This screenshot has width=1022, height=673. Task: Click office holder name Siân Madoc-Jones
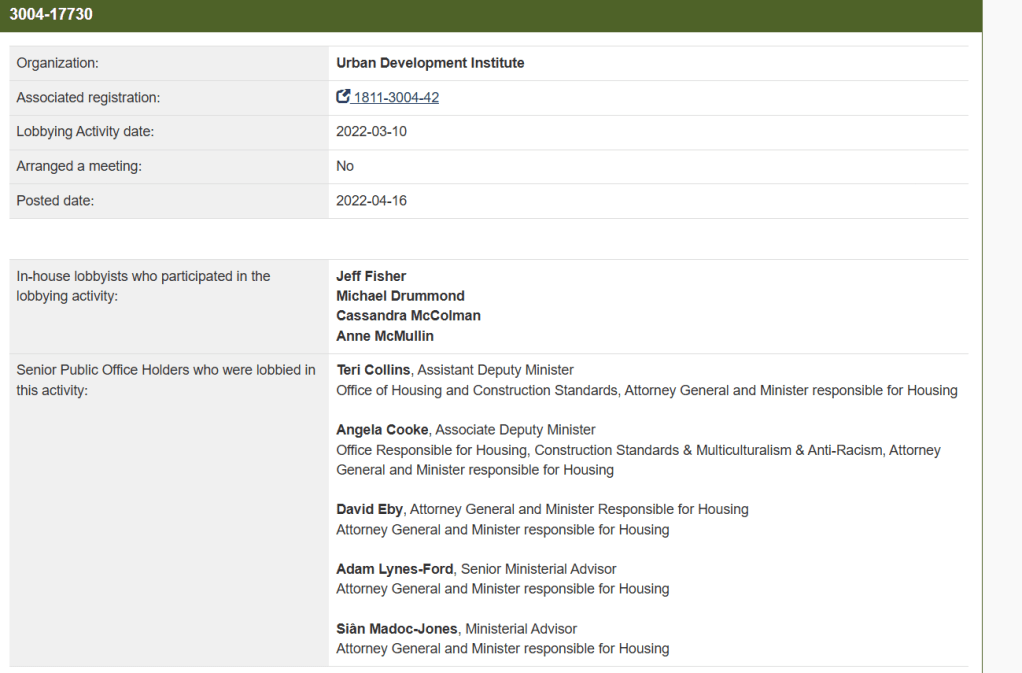pyautogui.click(x=397, y=629)
